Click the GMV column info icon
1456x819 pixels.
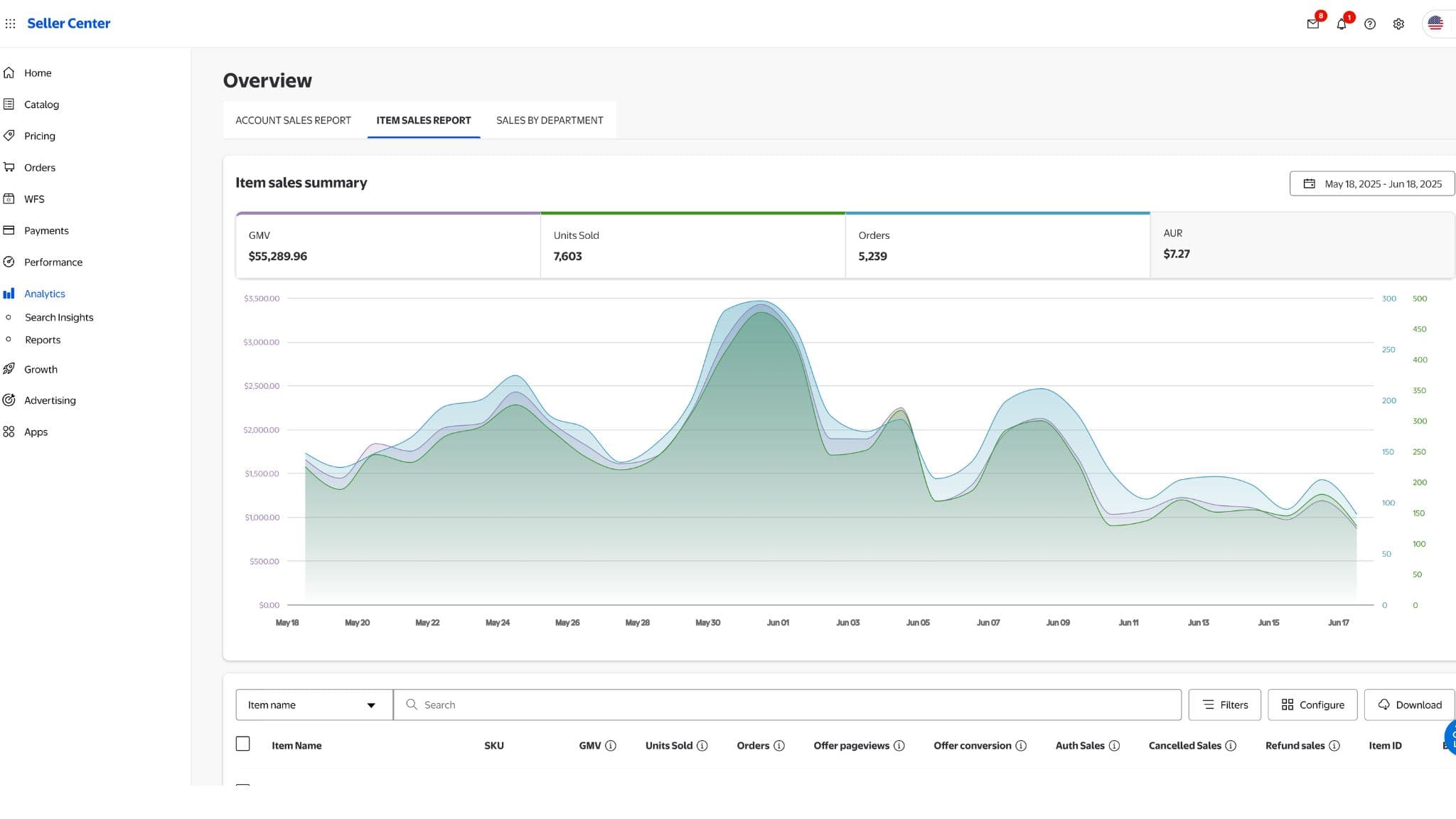click(x=610, y=745)
